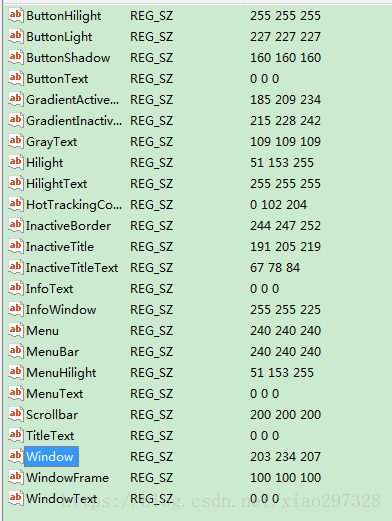Image resolution: width=392 pixels, height=521 pixels.
Task: Select the InactiveTitleText value name
Action: point(72,268)
